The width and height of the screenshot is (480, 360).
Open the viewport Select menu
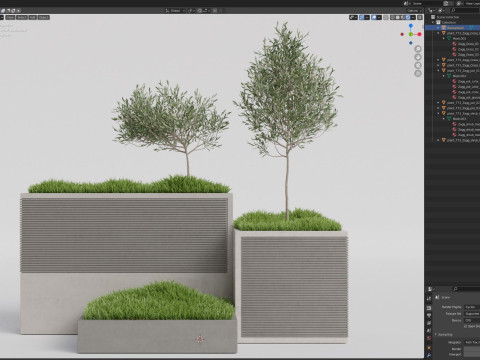[22, 17]
